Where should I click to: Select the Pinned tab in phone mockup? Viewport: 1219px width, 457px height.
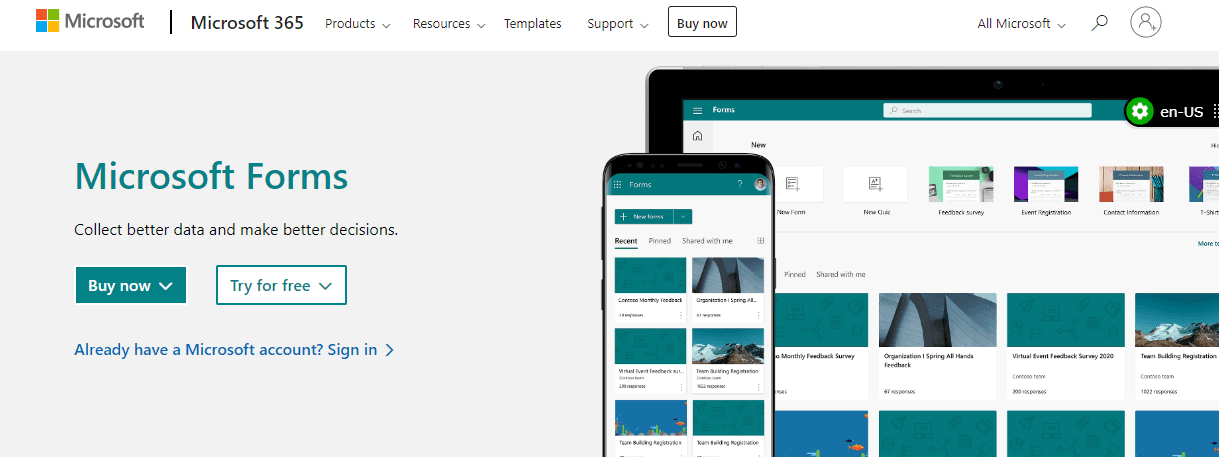[x=660, y=241]
